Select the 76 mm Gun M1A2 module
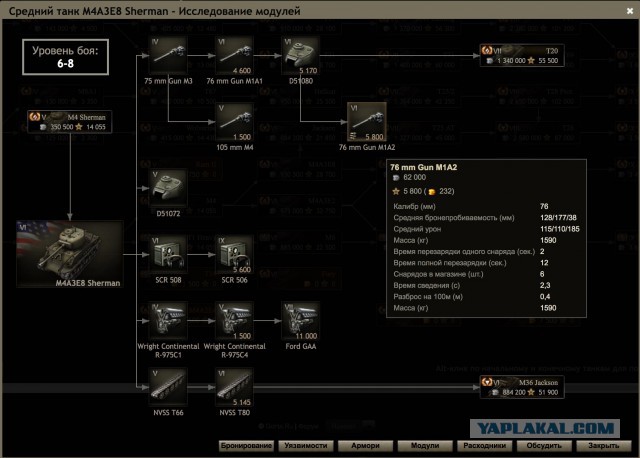The image size is (640, 458). pos(367,122)
